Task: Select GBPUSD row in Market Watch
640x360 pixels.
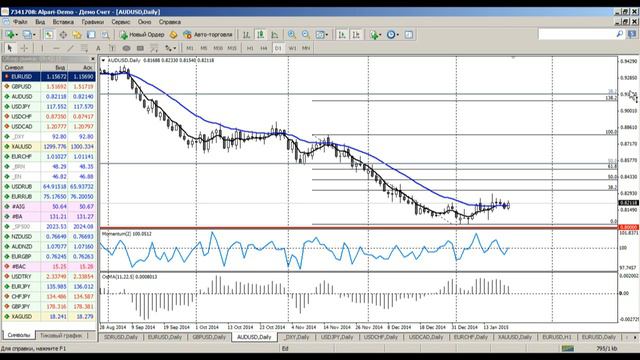Action: pyautogui.click(x=49, y=87)
